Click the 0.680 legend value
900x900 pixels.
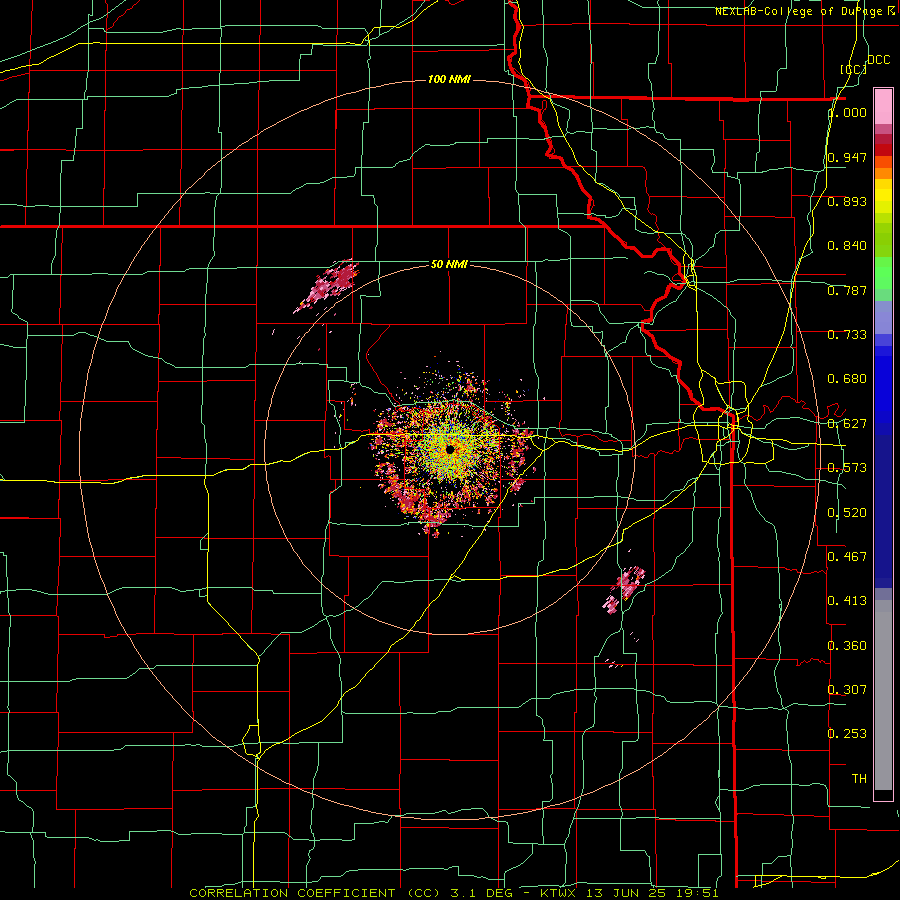[847, 379]
